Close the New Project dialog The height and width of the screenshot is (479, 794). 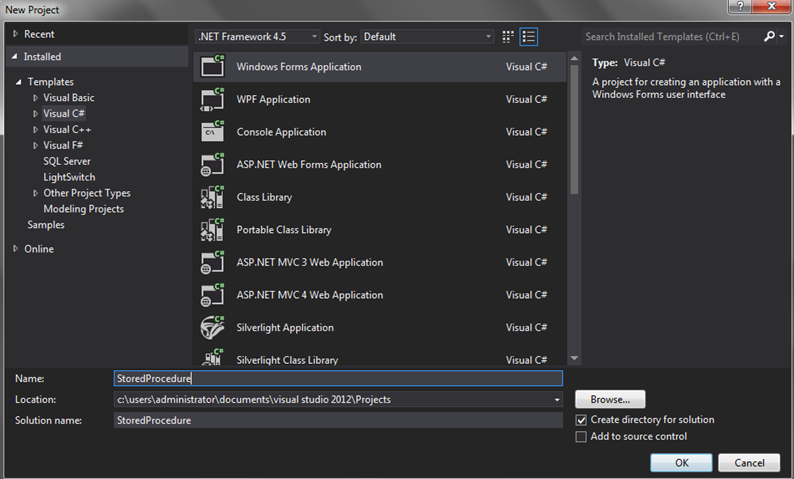pos(771,6)
